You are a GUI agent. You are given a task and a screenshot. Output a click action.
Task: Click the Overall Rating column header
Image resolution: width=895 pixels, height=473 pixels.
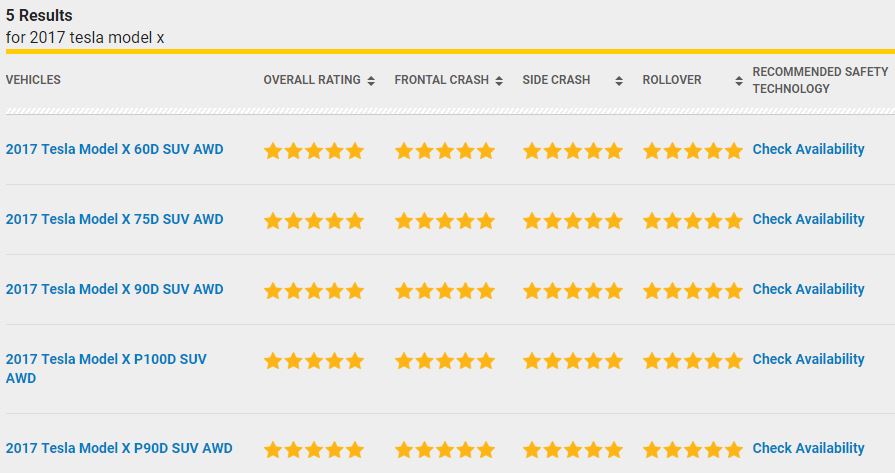[312, 80]
